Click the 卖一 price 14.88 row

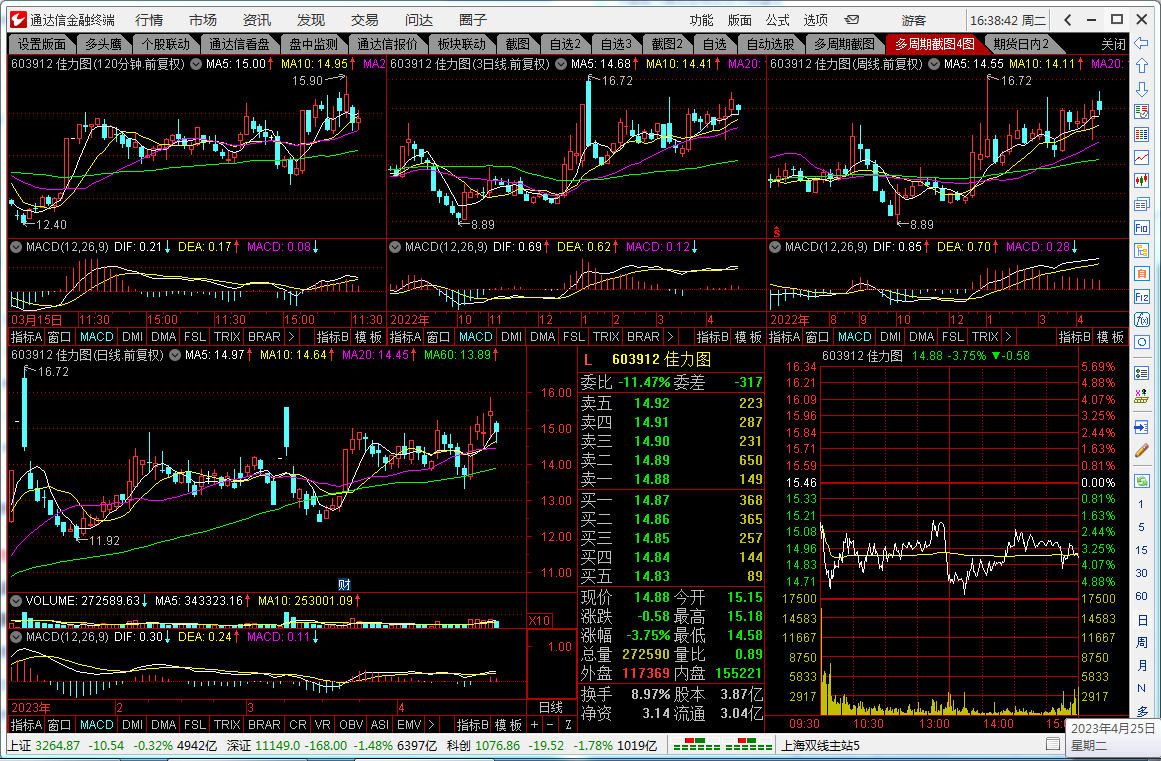point(671,479)
